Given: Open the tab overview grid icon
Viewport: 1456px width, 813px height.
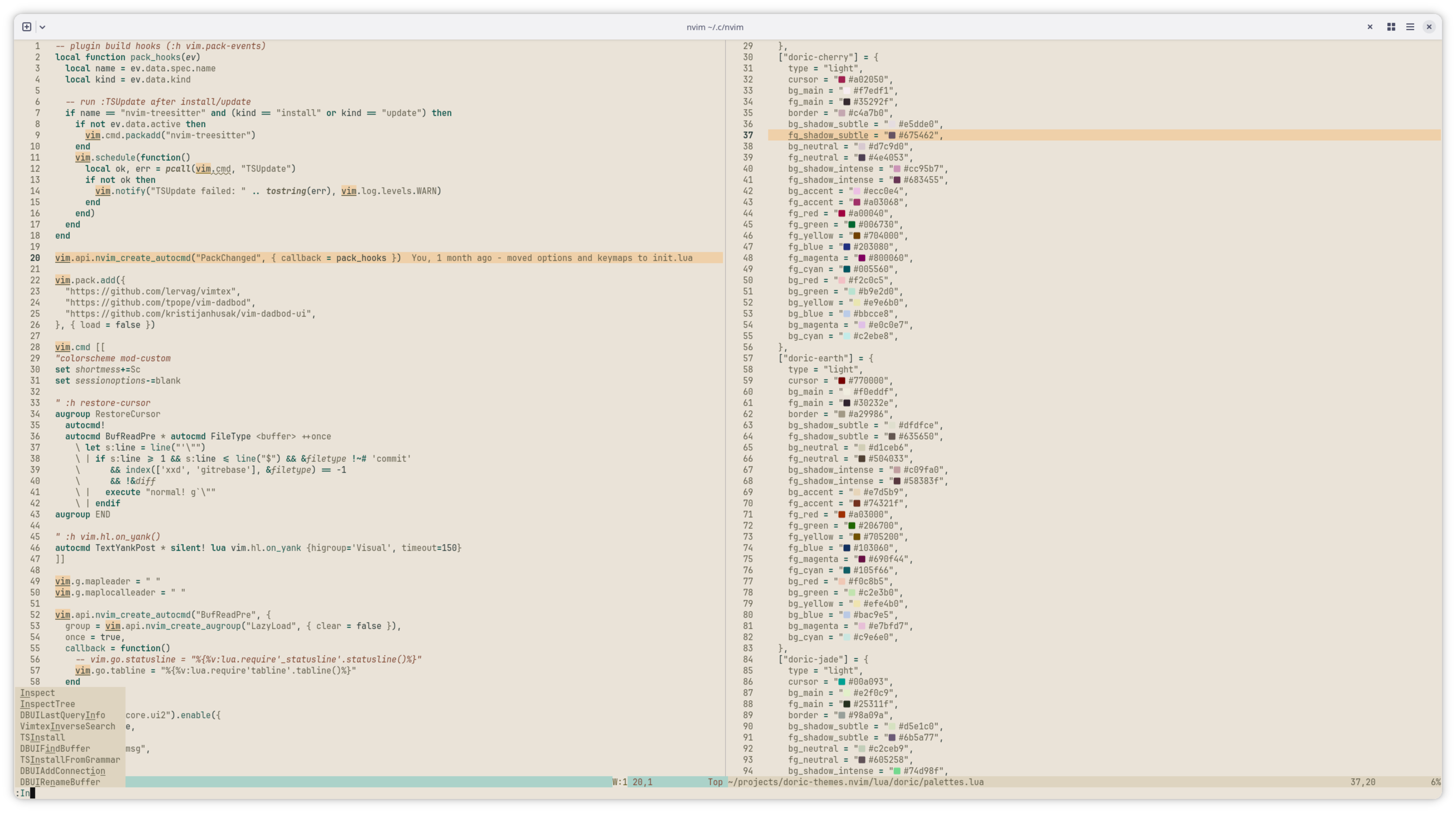Looking at the screenshot, I should [1391, 26].
